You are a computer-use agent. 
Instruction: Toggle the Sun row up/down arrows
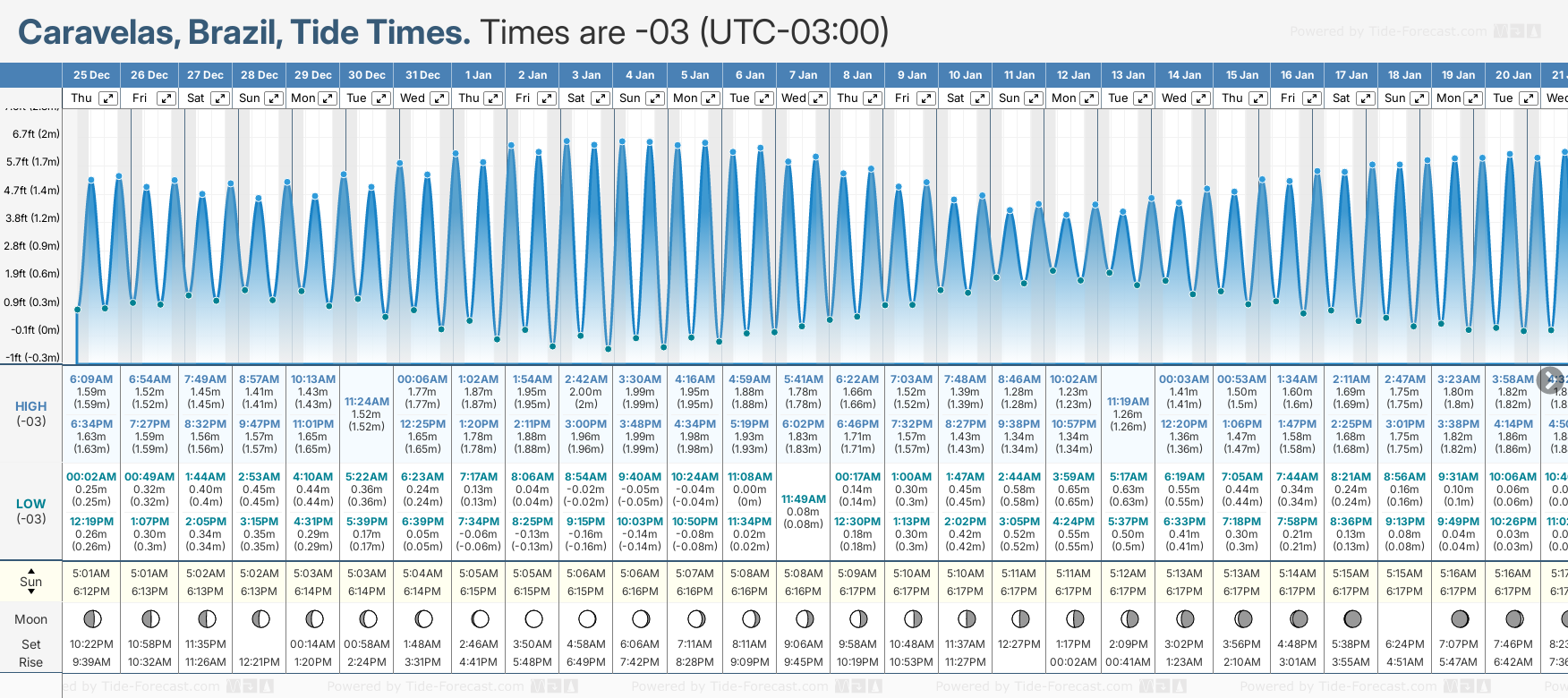(31, 582)
